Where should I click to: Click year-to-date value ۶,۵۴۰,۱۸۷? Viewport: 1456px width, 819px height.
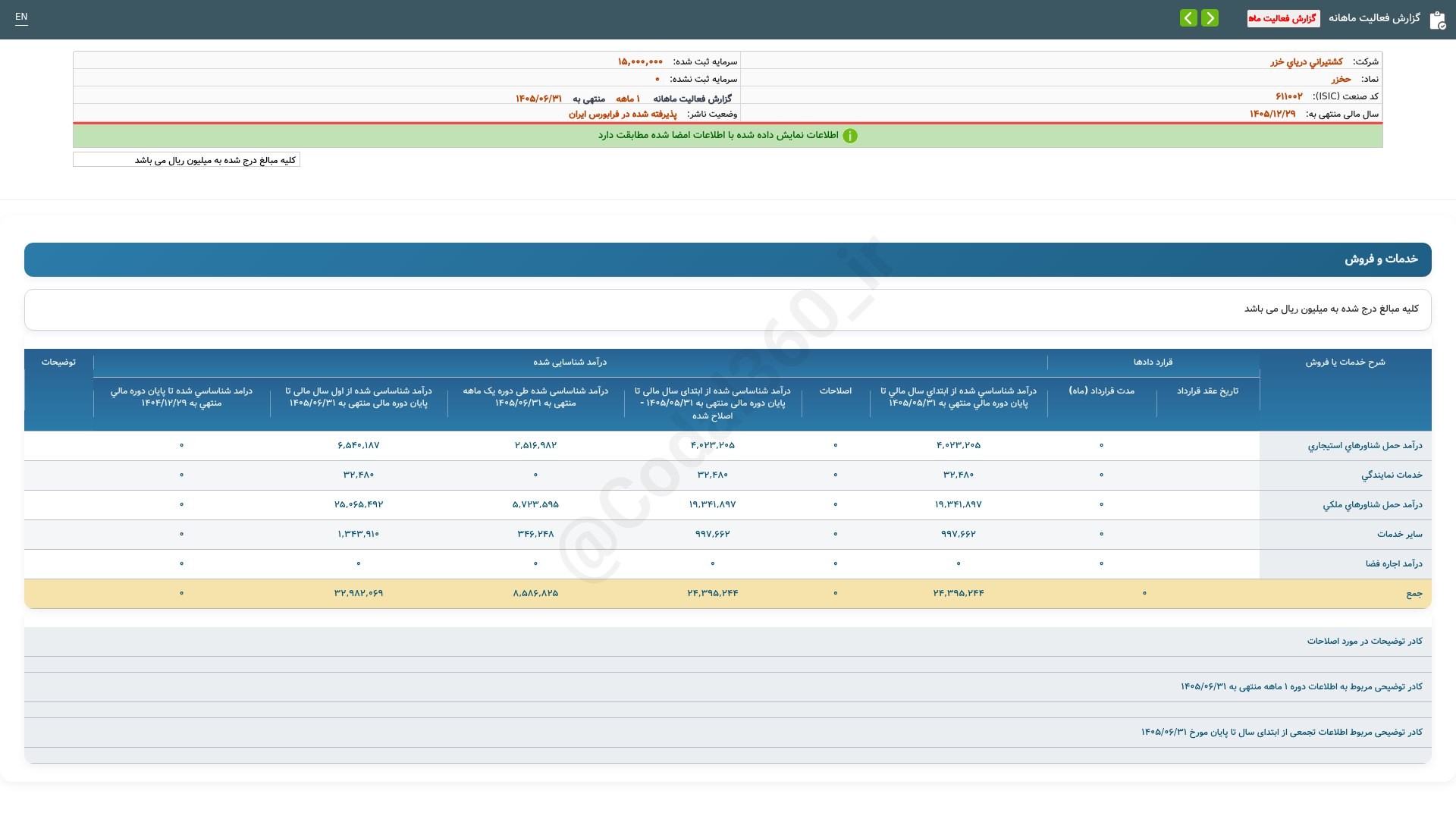pos(358,445)
